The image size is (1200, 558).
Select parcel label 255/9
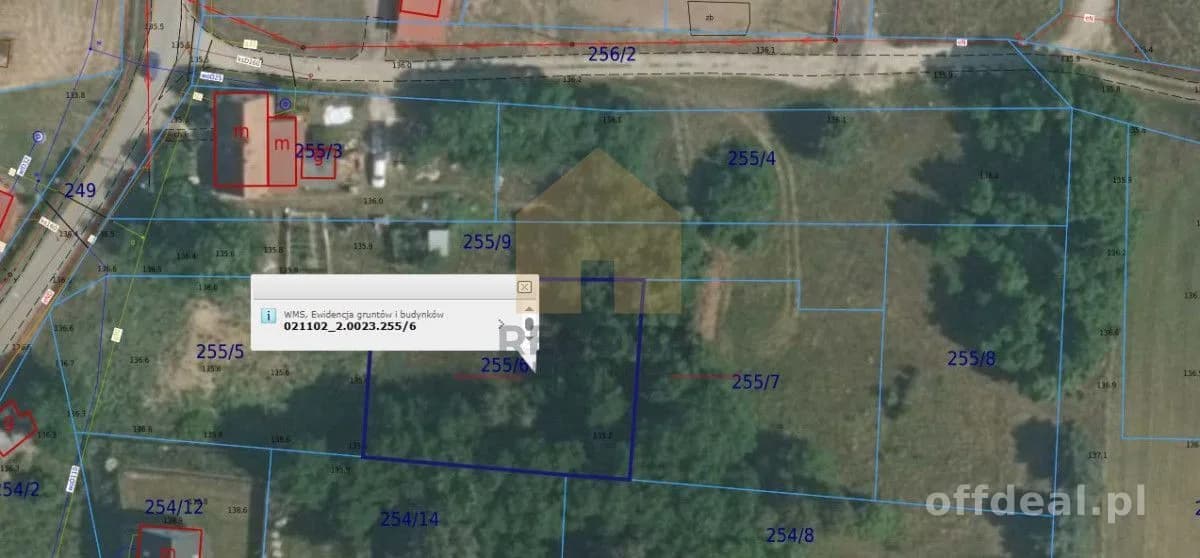487,241
